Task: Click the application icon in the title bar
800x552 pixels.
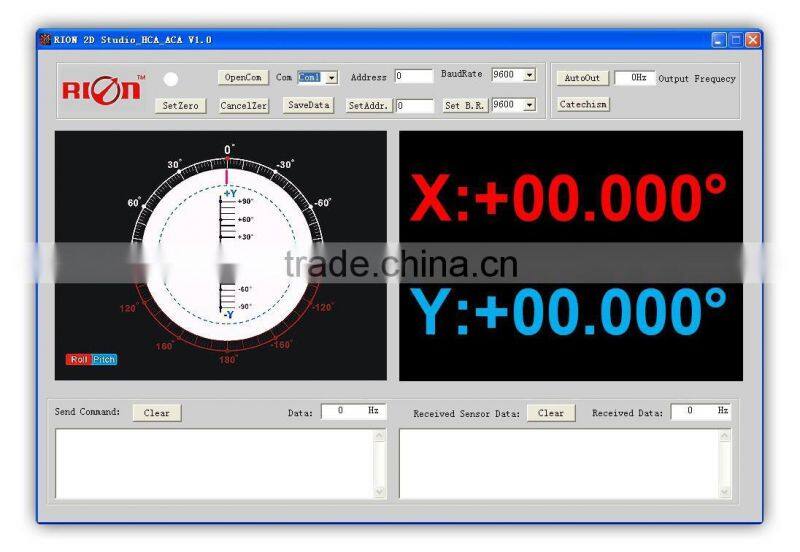Action: (x=46, y=39)
